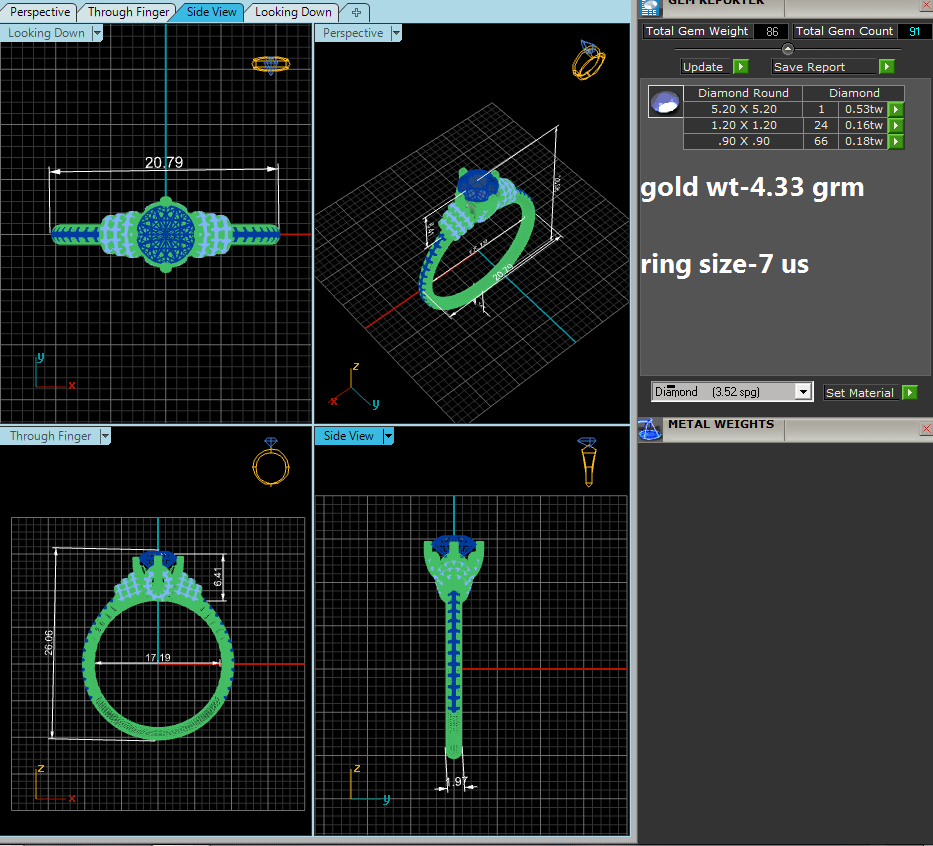This screenshot has height=846, width=933.
Task: Collapse the gem totals section arrow
Action: (787, 49)
